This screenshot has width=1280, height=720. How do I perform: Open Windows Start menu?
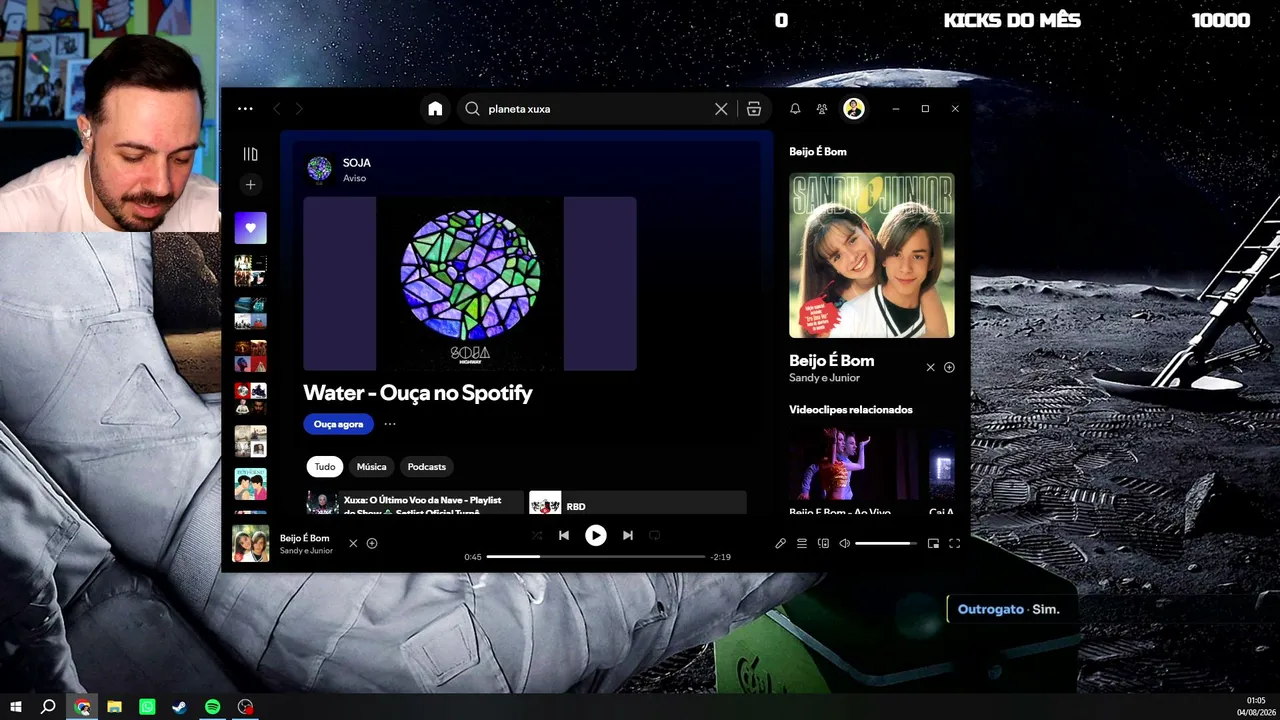[16, 707]
